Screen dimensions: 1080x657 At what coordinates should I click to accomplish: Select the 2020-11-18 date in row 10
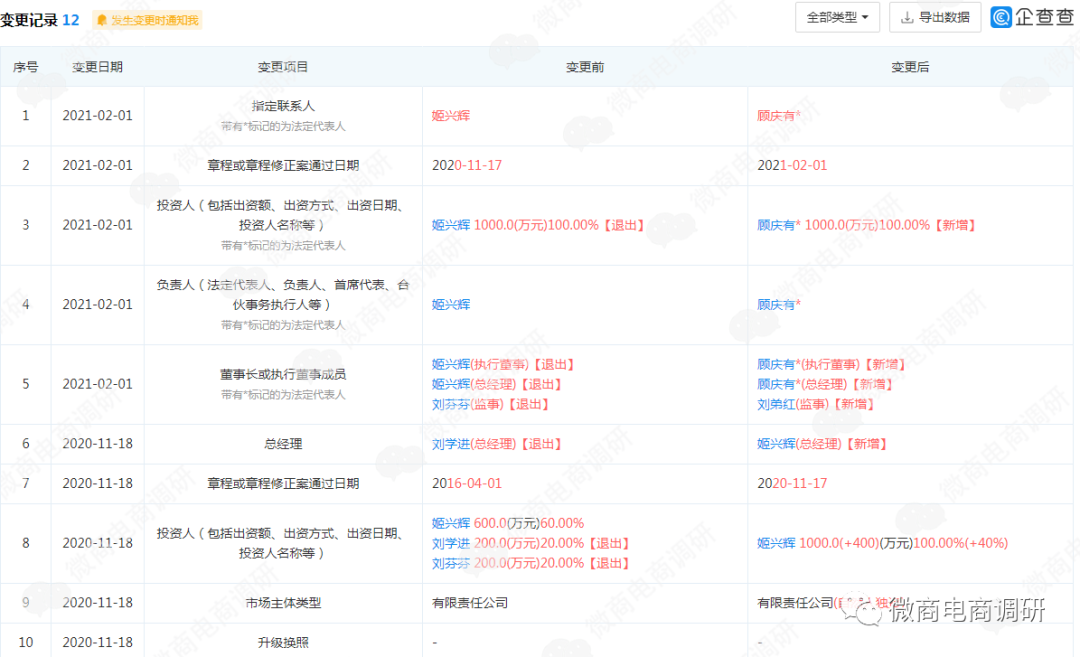[97, 643]
